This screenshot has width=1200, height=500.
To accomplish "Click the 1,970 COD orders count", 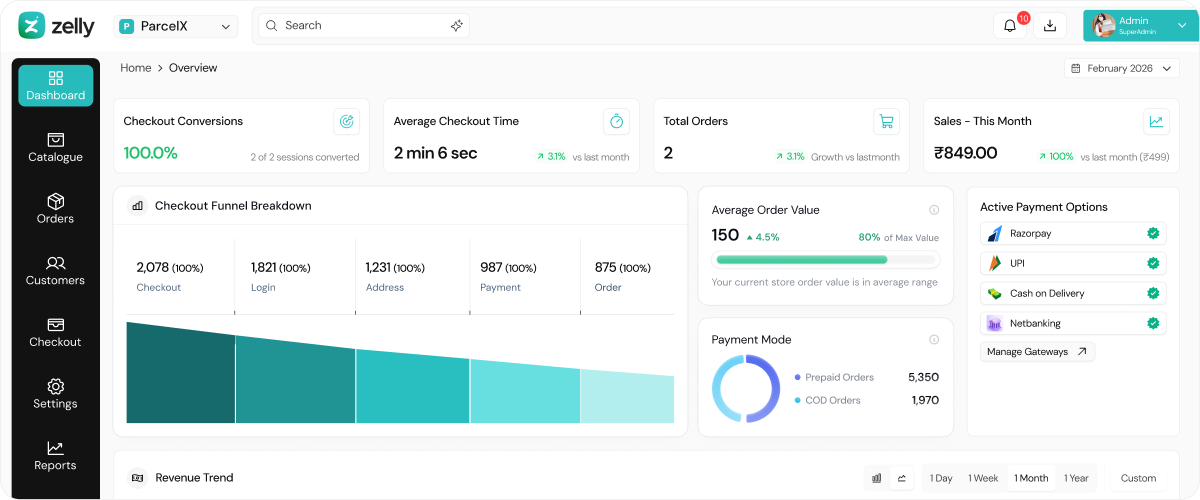I will pyautogui.click(x=925, y=400).
